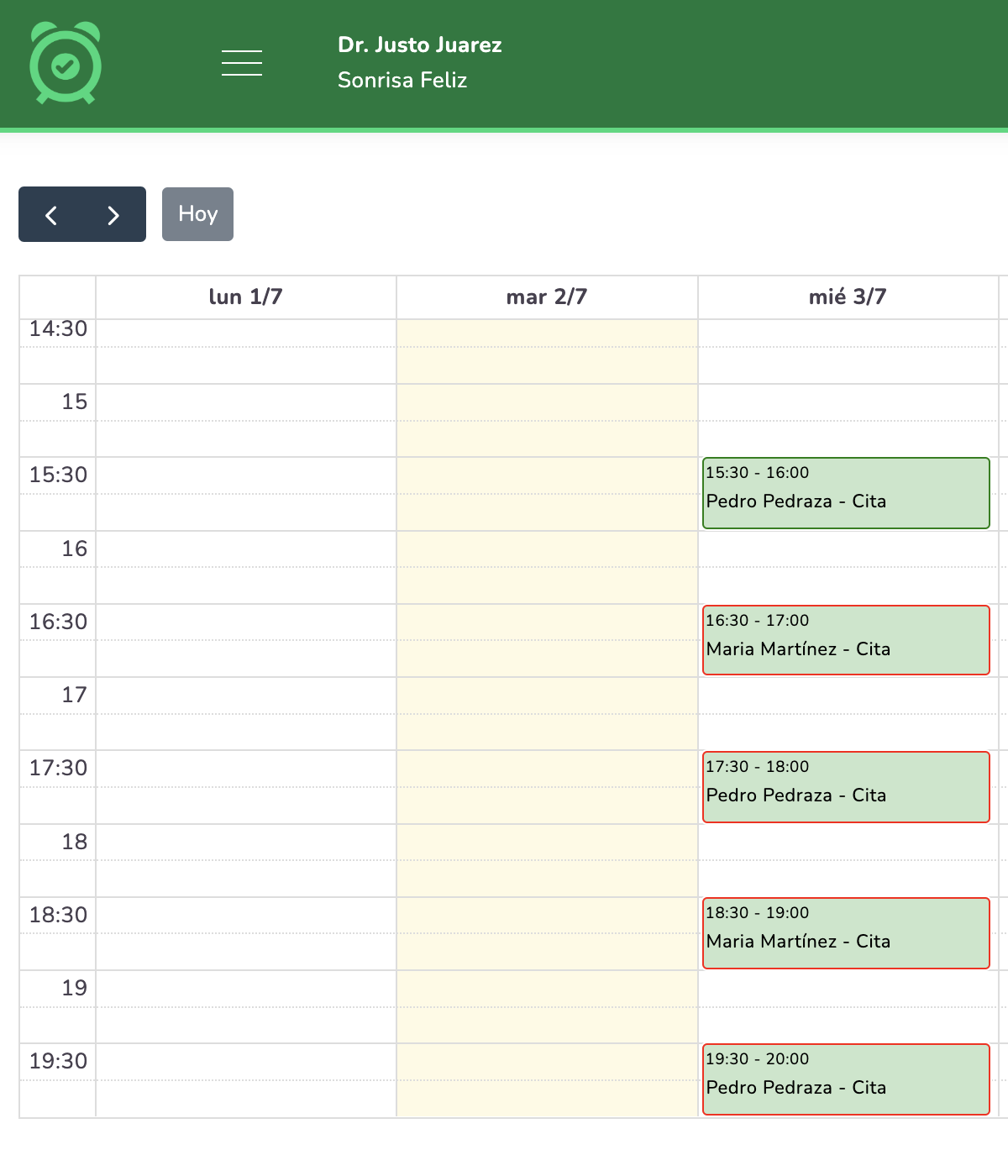Screen dimensions: 1008x1176
Task: Click the 15:00 slot on Monday 1/7
Action: pos(245,402)
